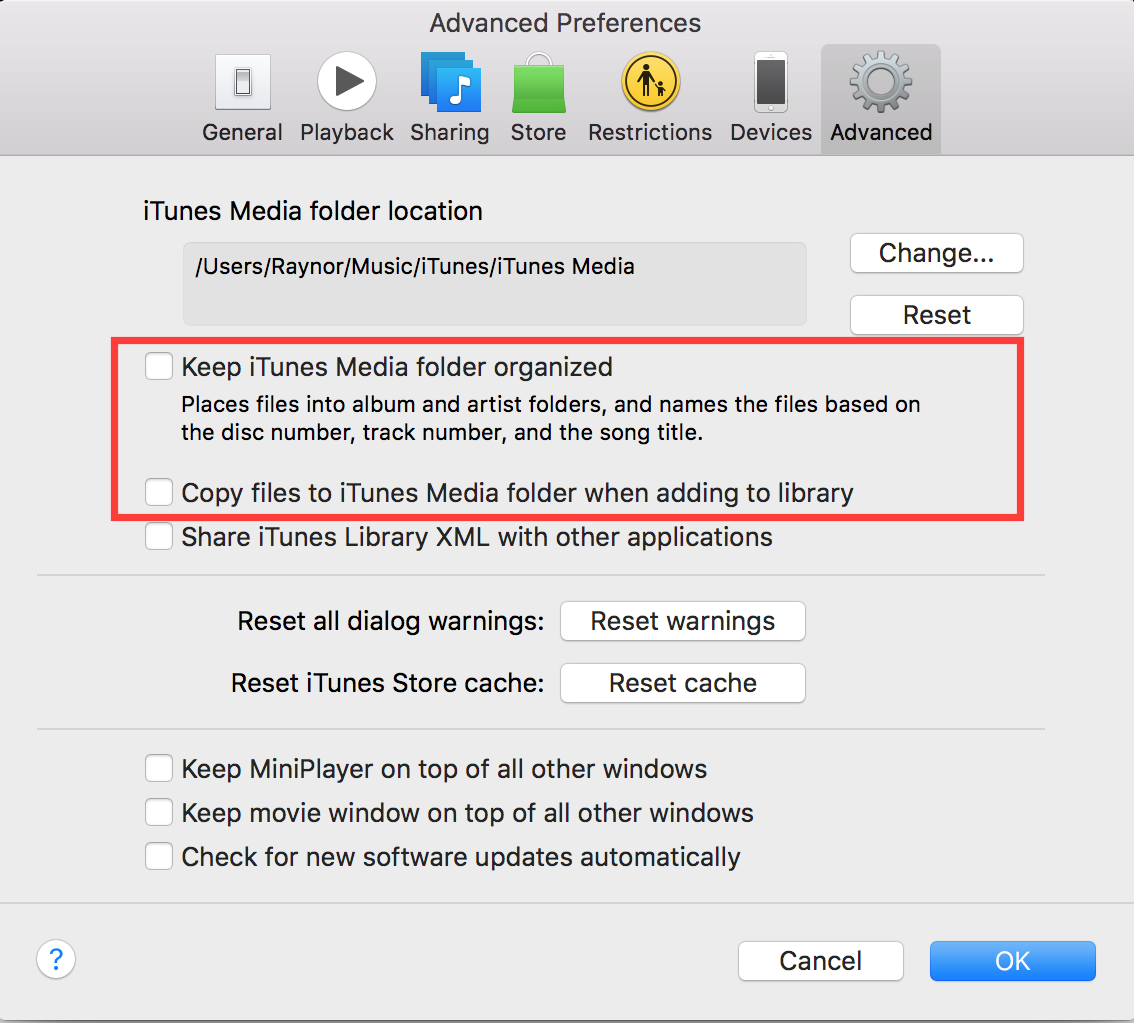Click the 'Reset all dialog warnings:' label
Screen dimensions: 1134x1023
point(391,621)
